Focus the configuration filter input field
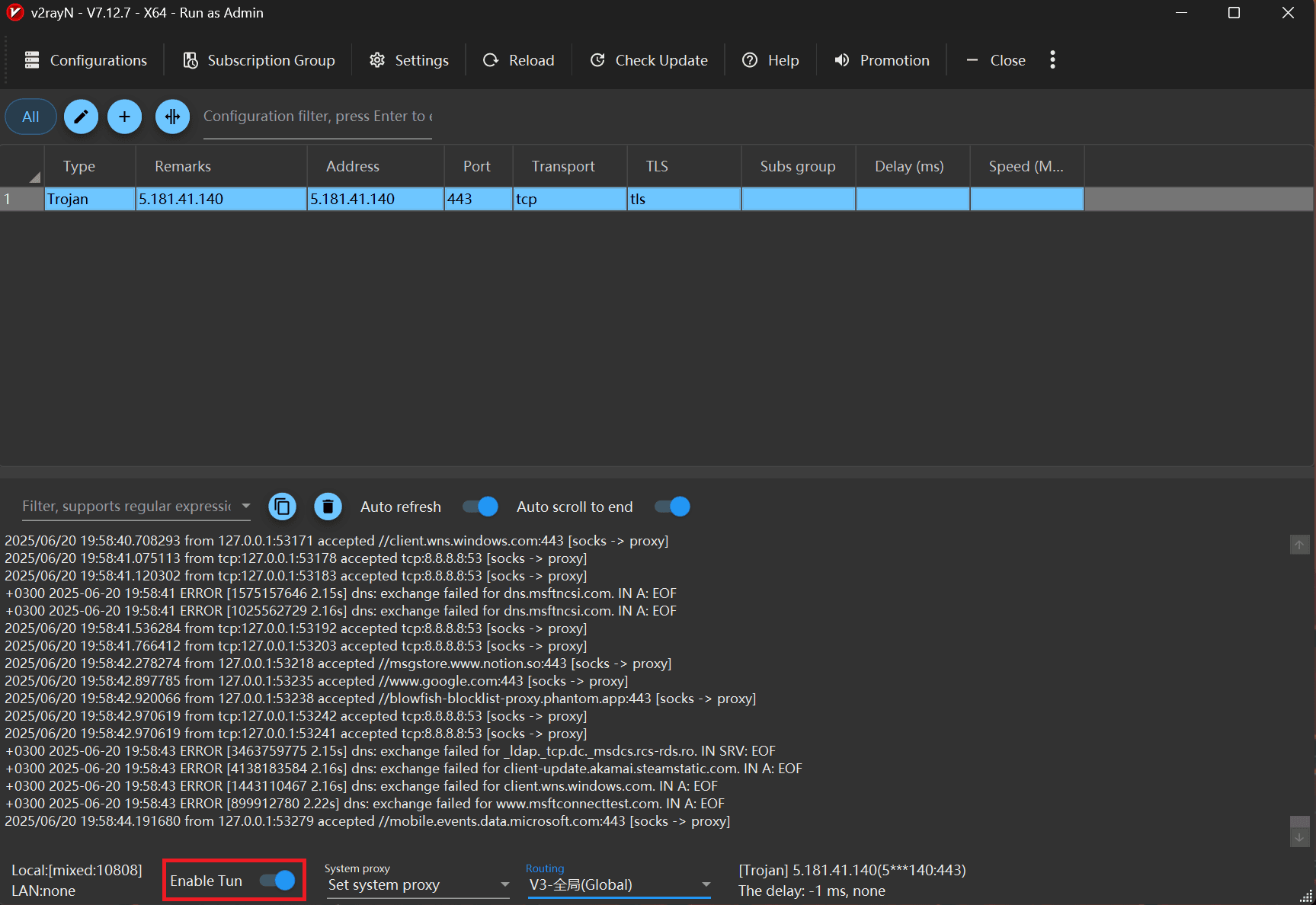The image size is (1316, 905). click(x=317, y=117)
